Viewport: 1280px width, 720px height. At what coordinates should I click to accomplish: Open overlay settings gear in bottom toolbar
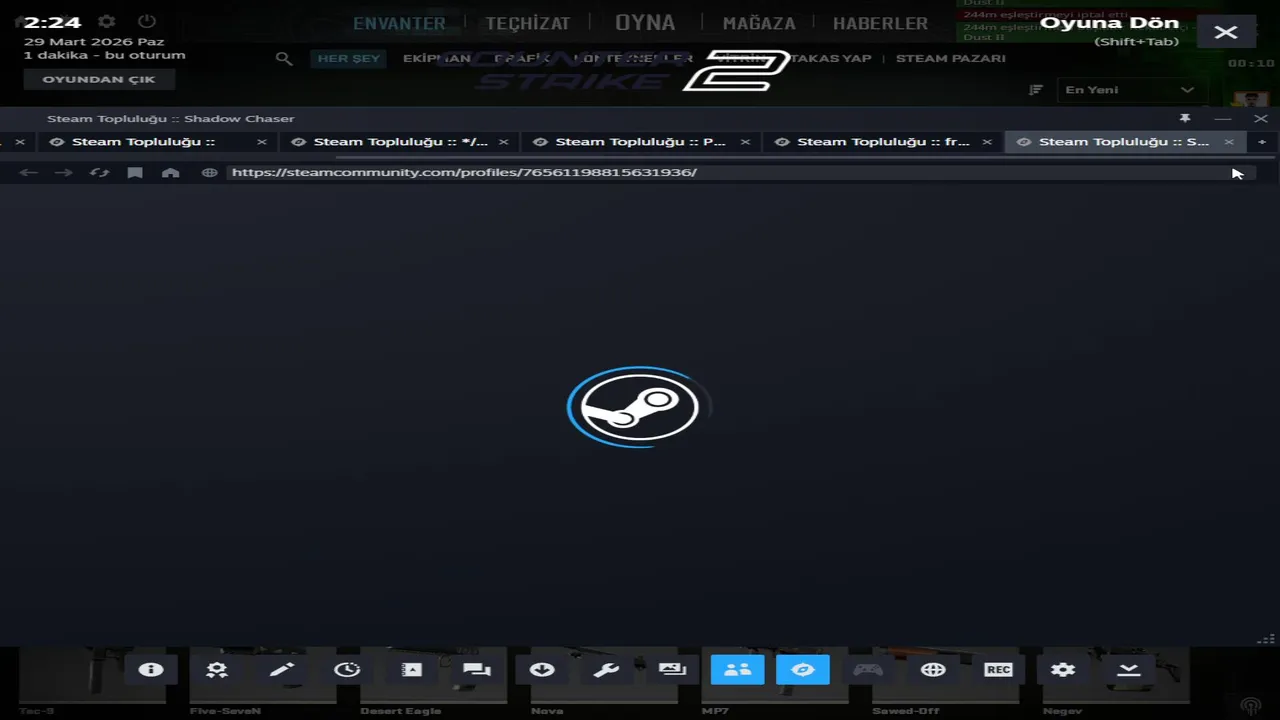coord(1063,670)
